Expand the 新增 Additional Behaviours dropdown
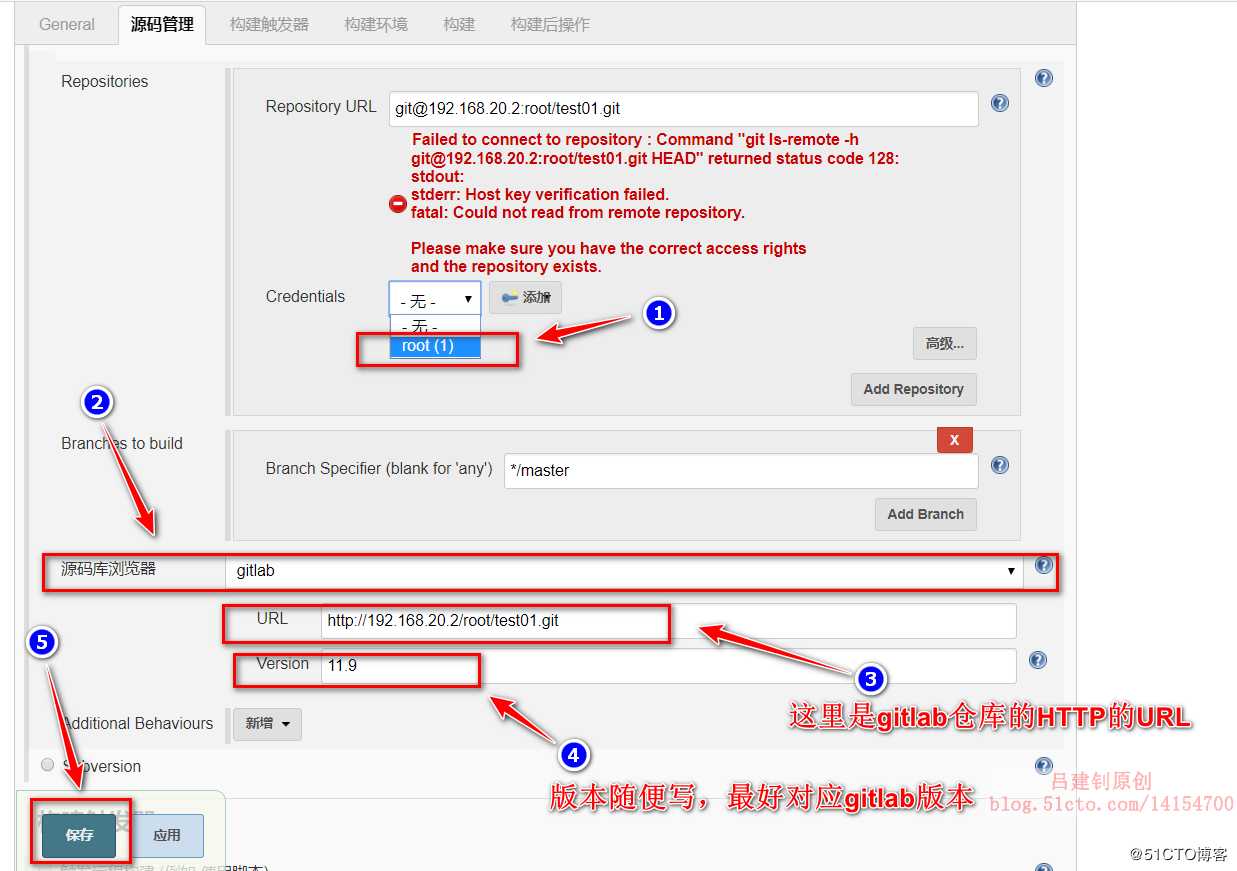Viewport: 1237px width, 871px height. [x=267, y=724]
